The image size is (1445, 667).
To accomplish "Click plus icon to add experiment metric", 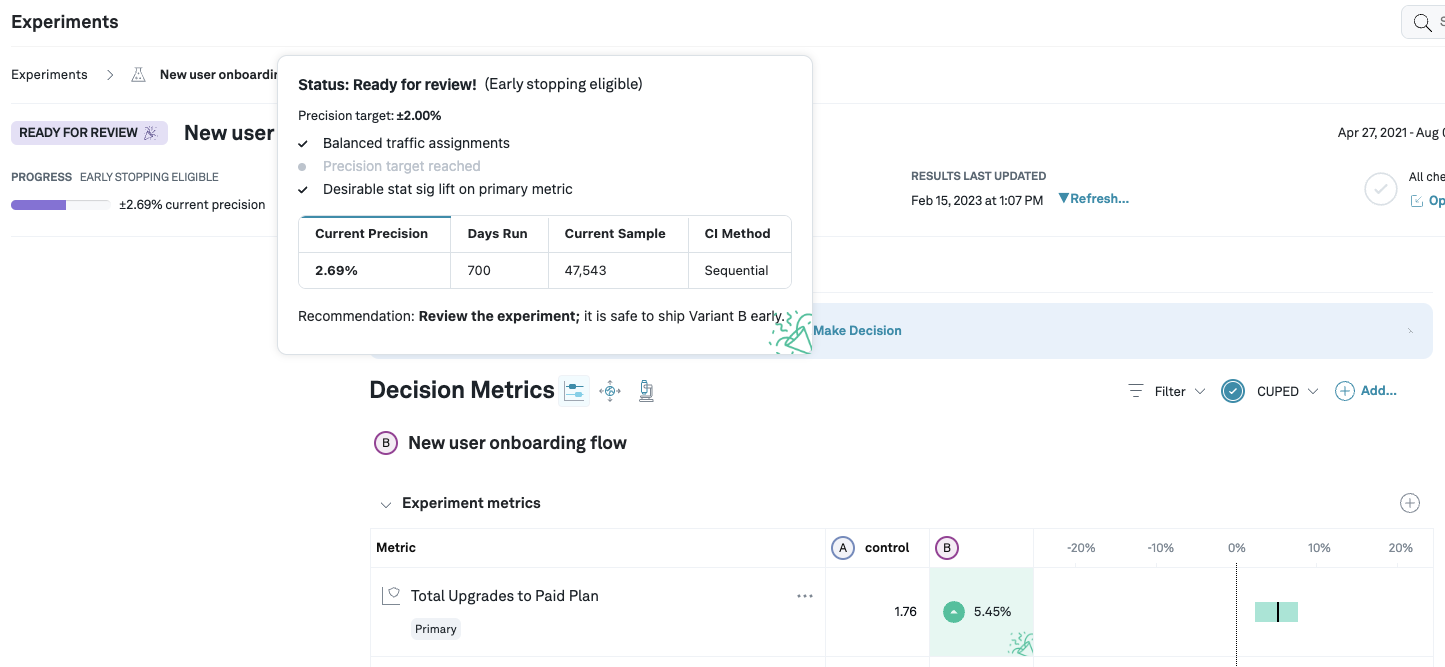I will [1409, 503].
